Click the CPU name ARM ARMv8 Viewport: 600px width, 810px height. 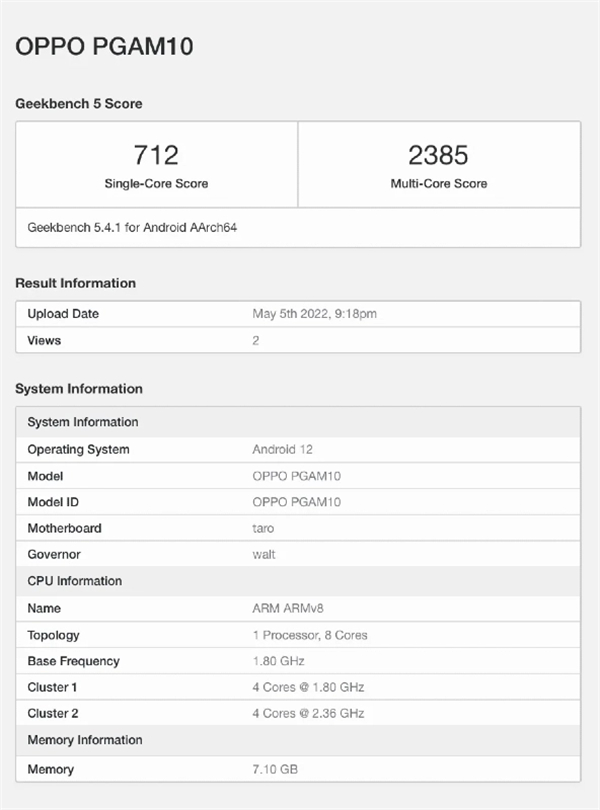[x=289, y=608]
